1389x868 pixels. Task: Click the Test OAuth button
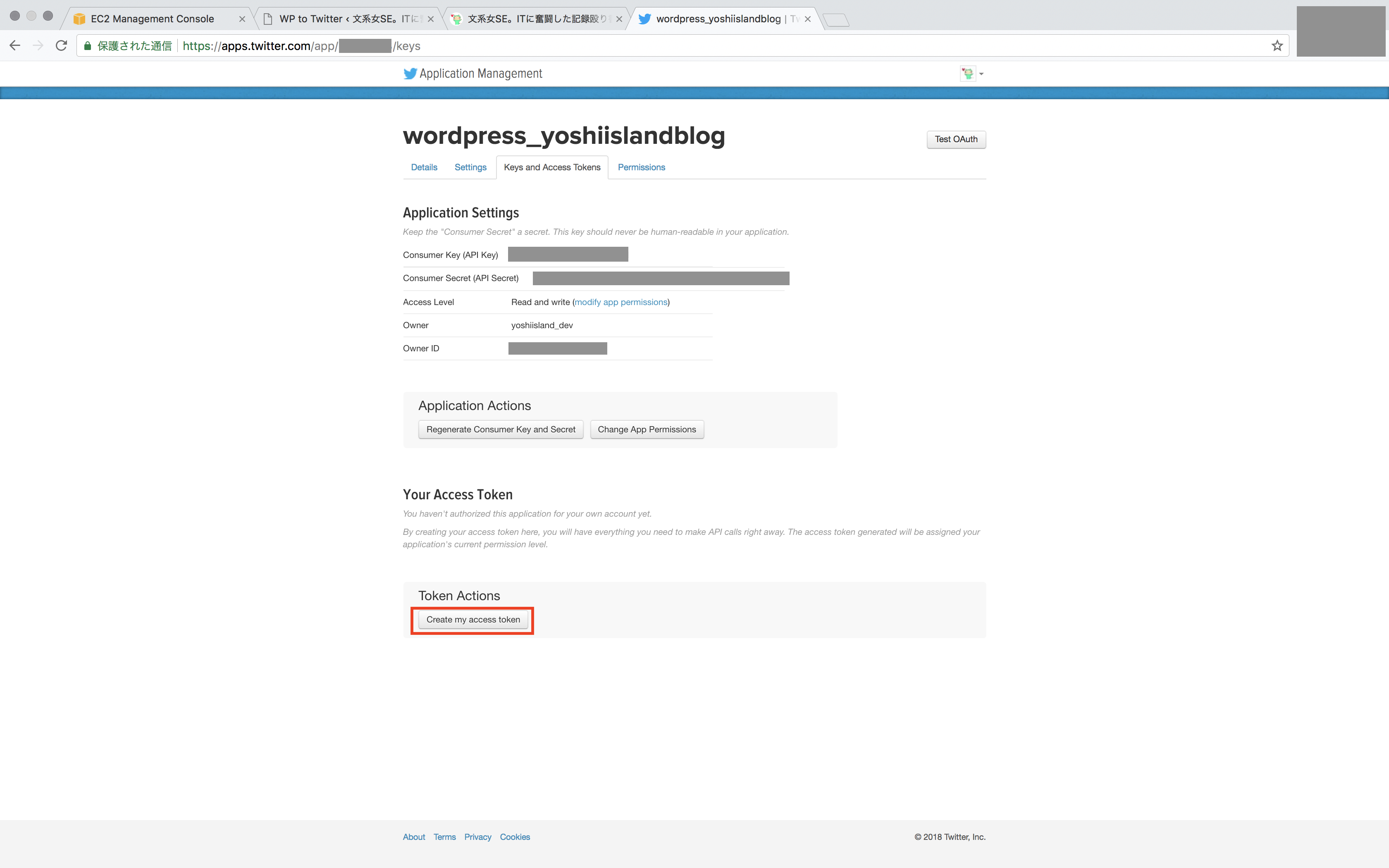pyautogui.click(x=956, y=140)
